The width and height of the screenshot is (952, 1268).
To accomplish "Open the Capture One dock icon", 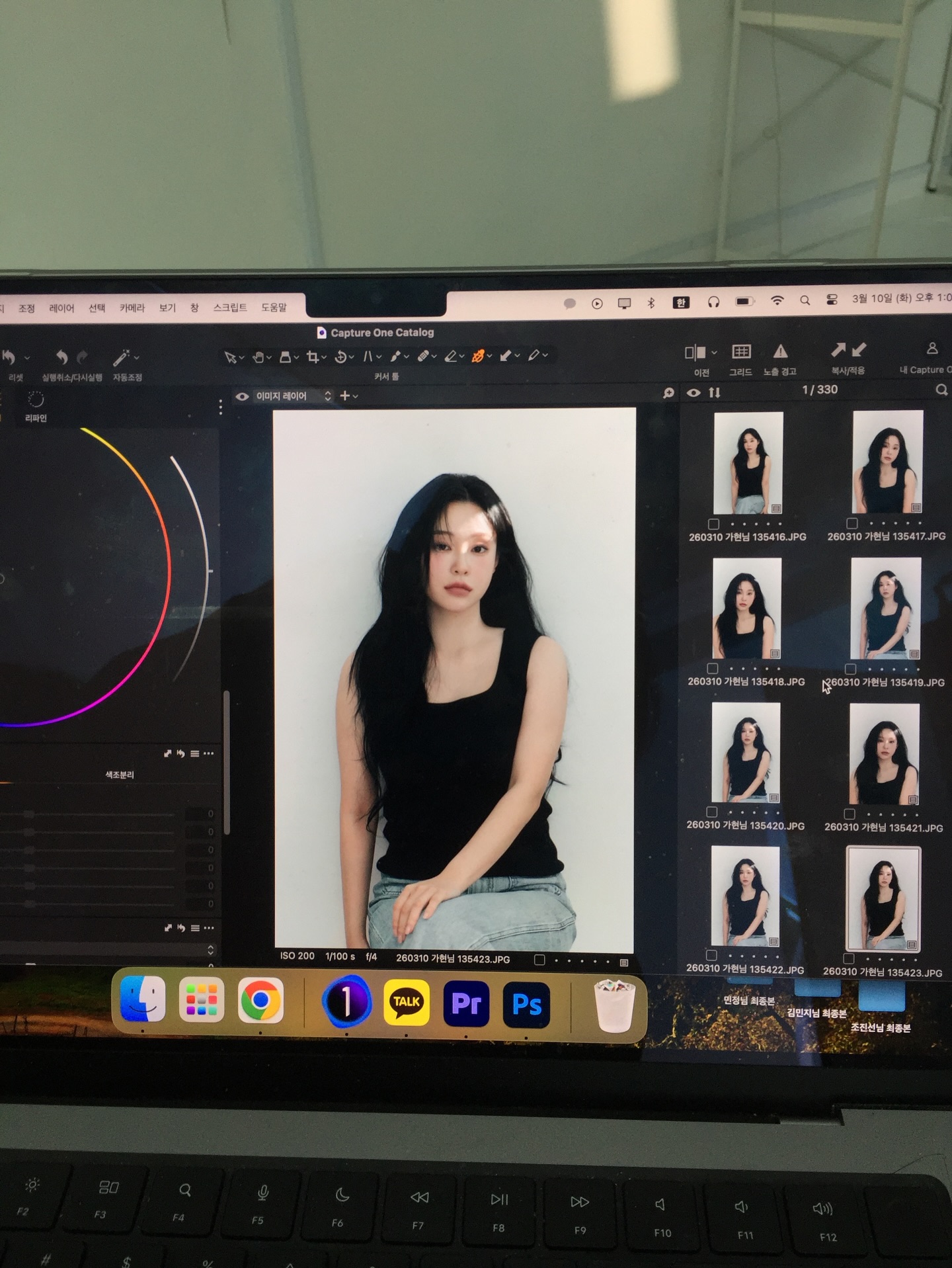I will [x=346, y=1001].
